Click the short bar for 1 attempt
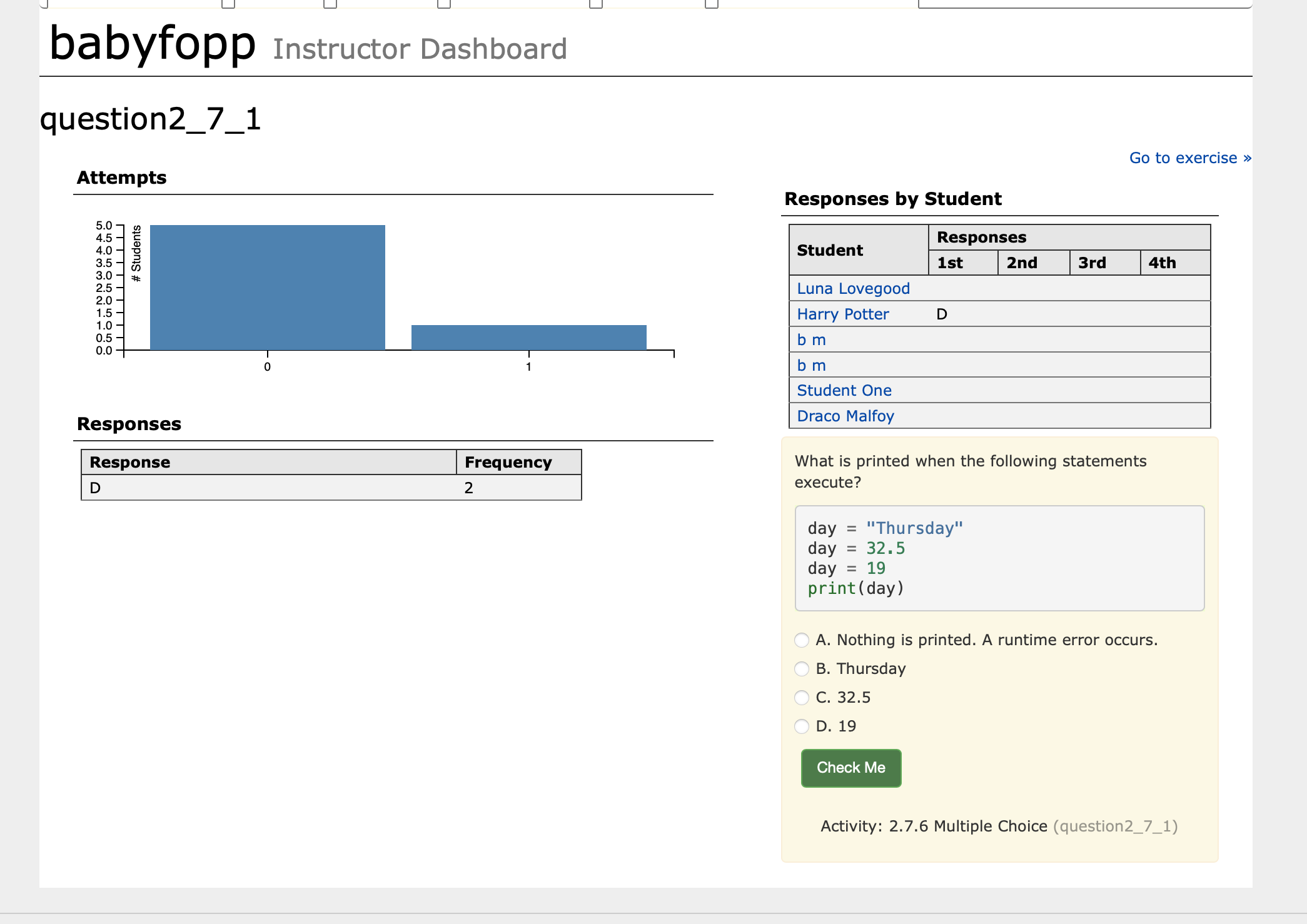This screenshot has width=1307, height=924. [x=528, y=338]
